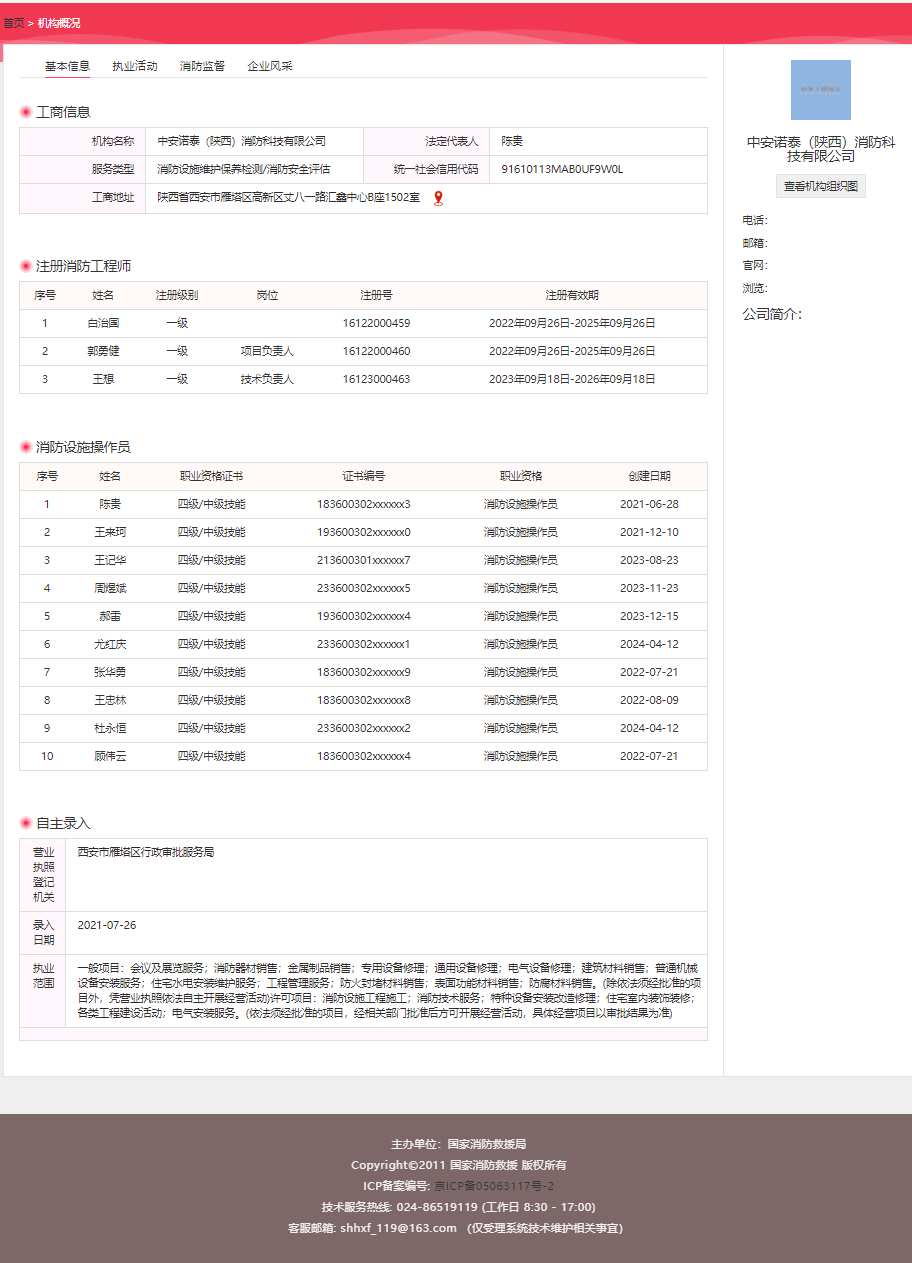
Task: Click validity 2023年09月18日-2026年09月18日
Action: coord(572,380)
